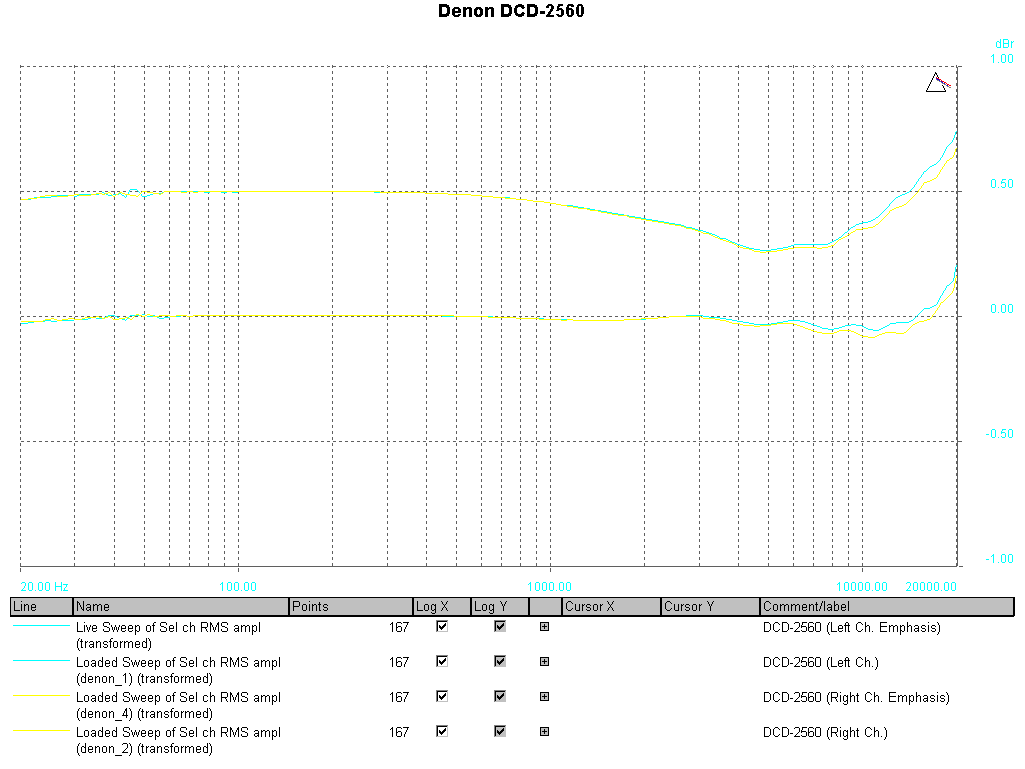Click the Line column header
1025x769 pixels.
[42, 606]
